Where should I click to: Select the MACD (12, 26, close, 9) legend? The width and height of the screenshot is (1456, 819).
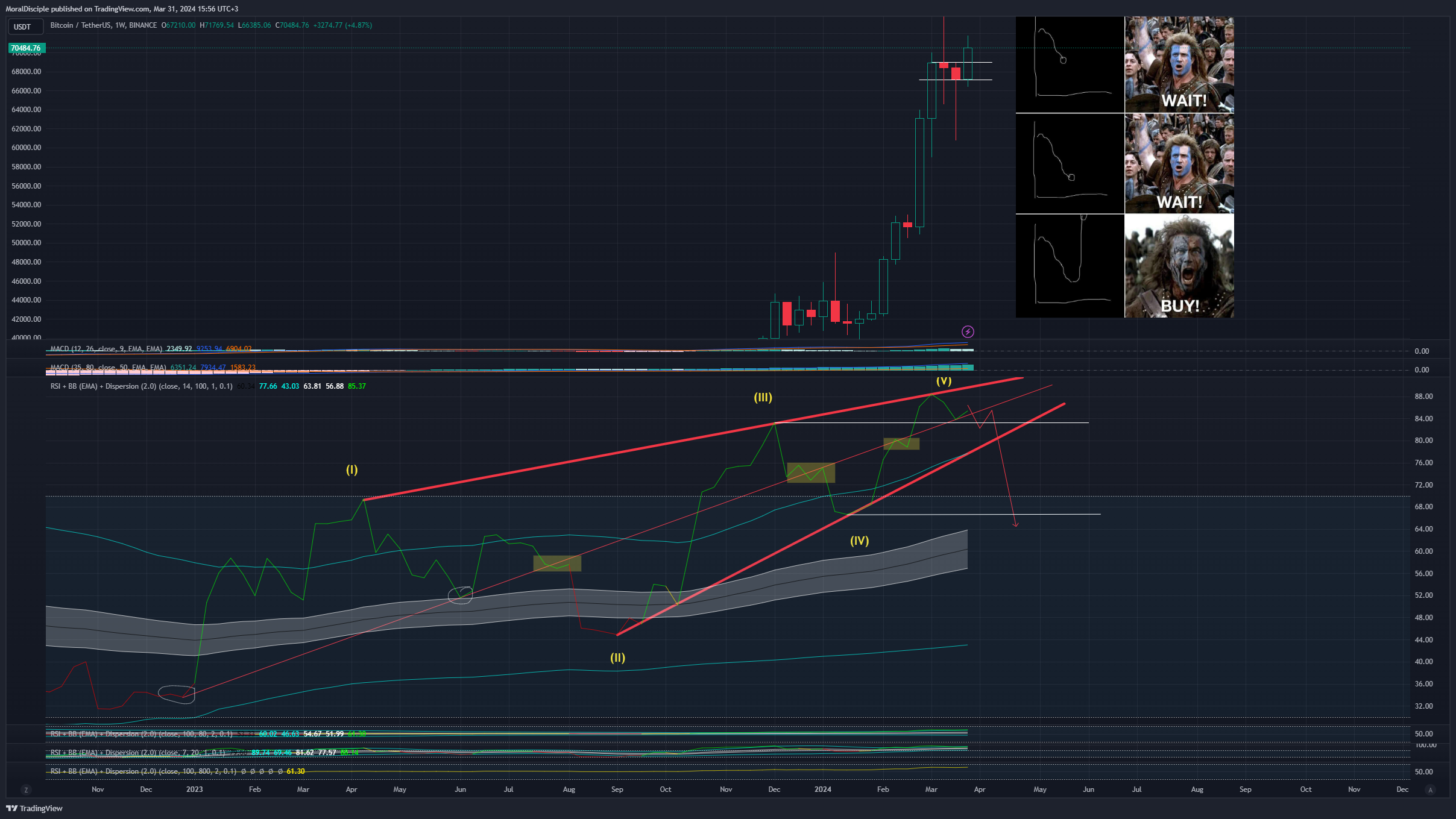pos(106,349)
